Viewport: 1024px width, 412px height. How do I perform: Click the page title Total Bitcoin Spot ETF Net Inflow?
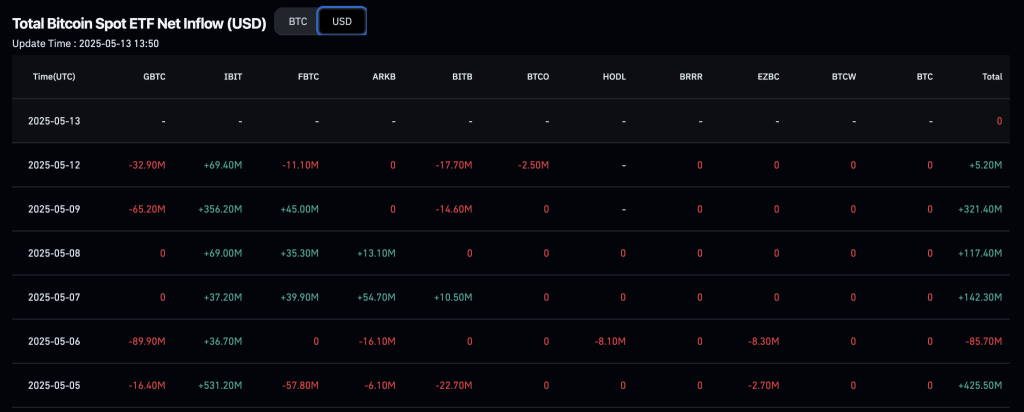(x=138, y=21)
